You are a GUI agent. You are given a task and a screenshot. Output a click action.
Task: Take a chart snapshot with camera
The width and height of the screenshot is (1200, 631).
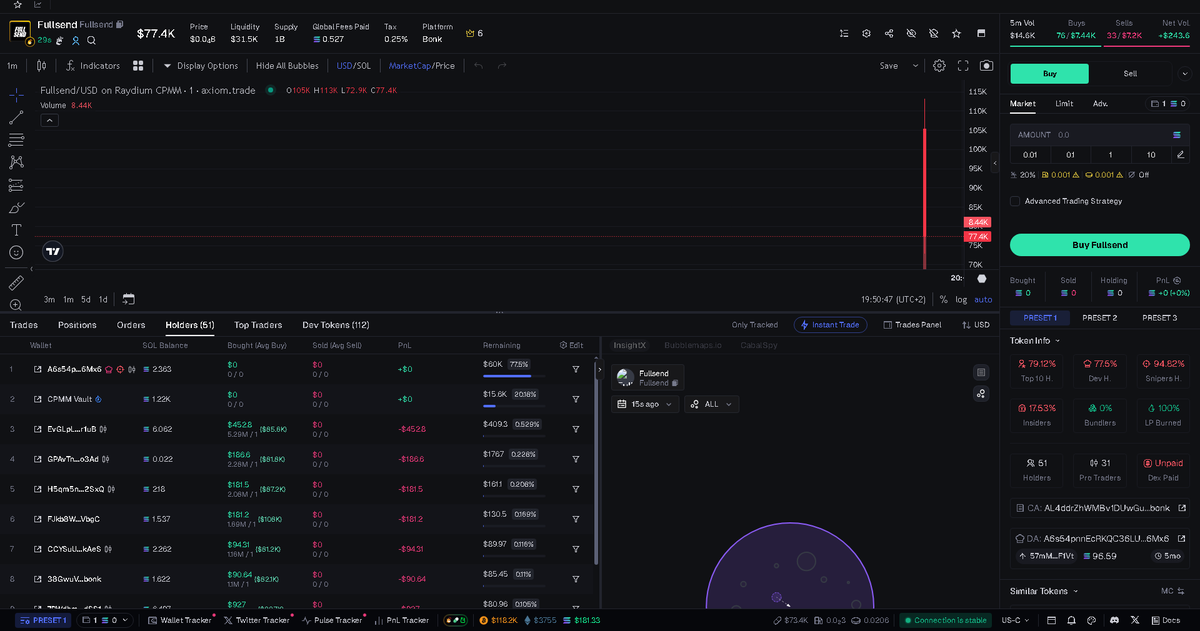tap(987, 66)
